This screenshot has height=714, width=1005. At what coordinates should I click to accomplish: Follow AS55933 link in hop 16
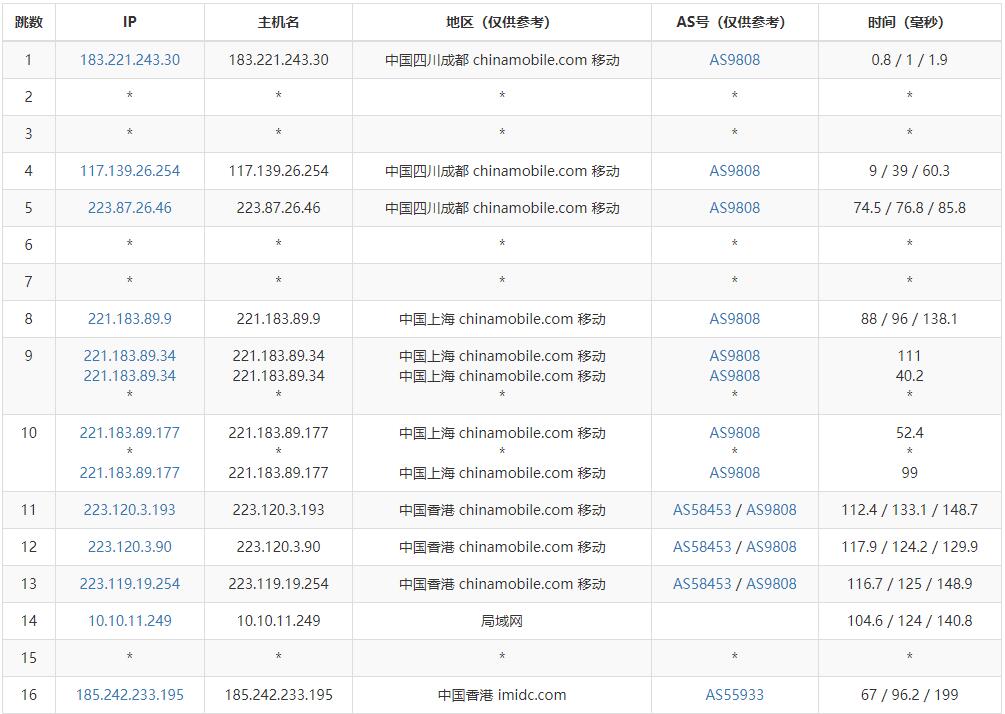(735, 695)
